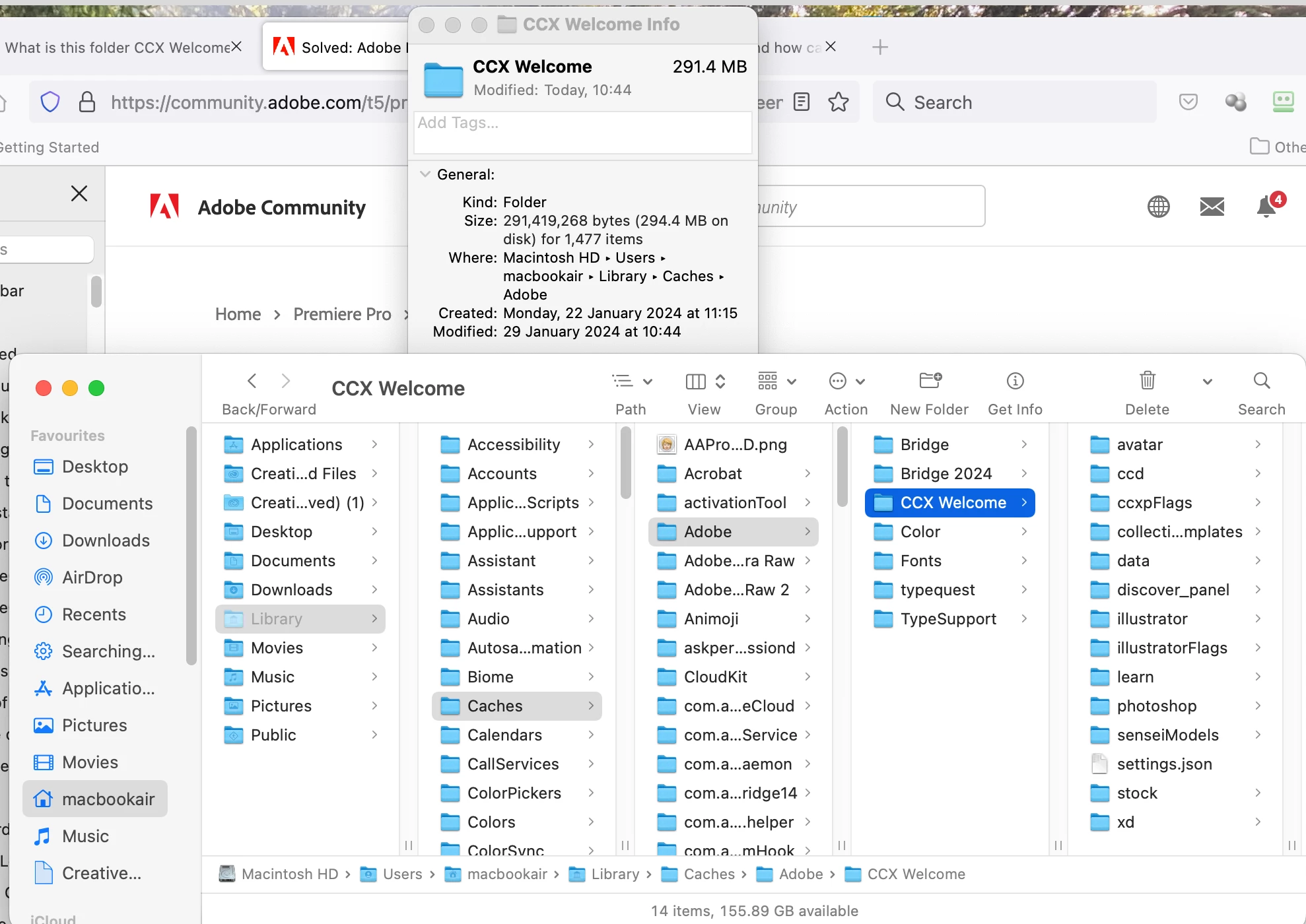Open AirDrop in Finder sidebar
1306x924 pixels.
92,577
